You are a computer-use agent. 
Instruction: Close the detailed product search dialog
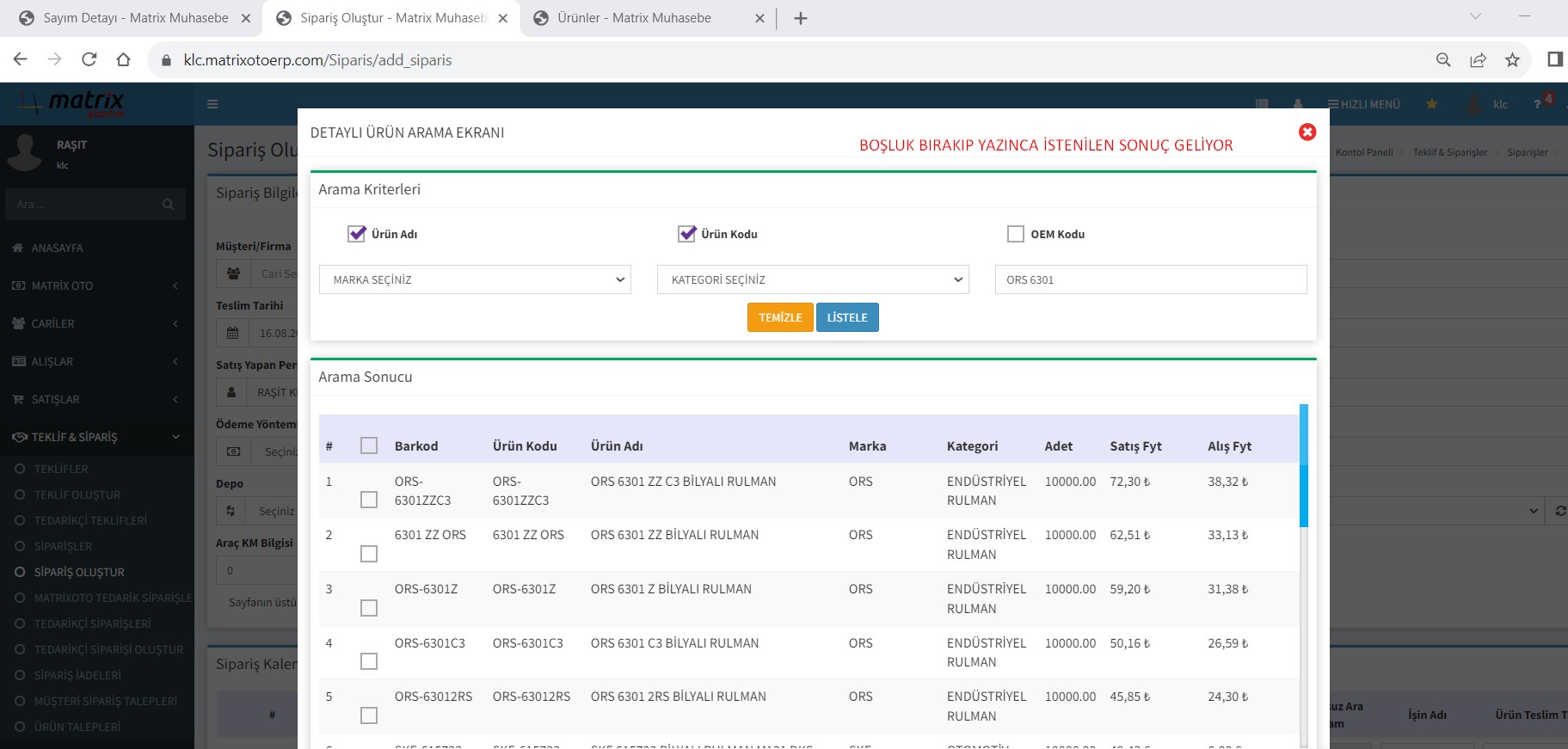(1307, 132)
